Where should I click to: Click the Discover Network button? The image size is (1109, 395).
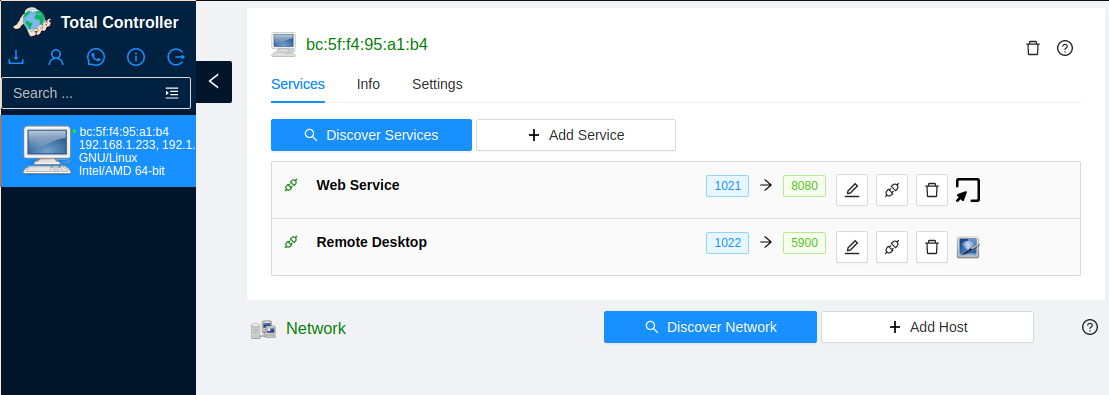pos(710,327)
